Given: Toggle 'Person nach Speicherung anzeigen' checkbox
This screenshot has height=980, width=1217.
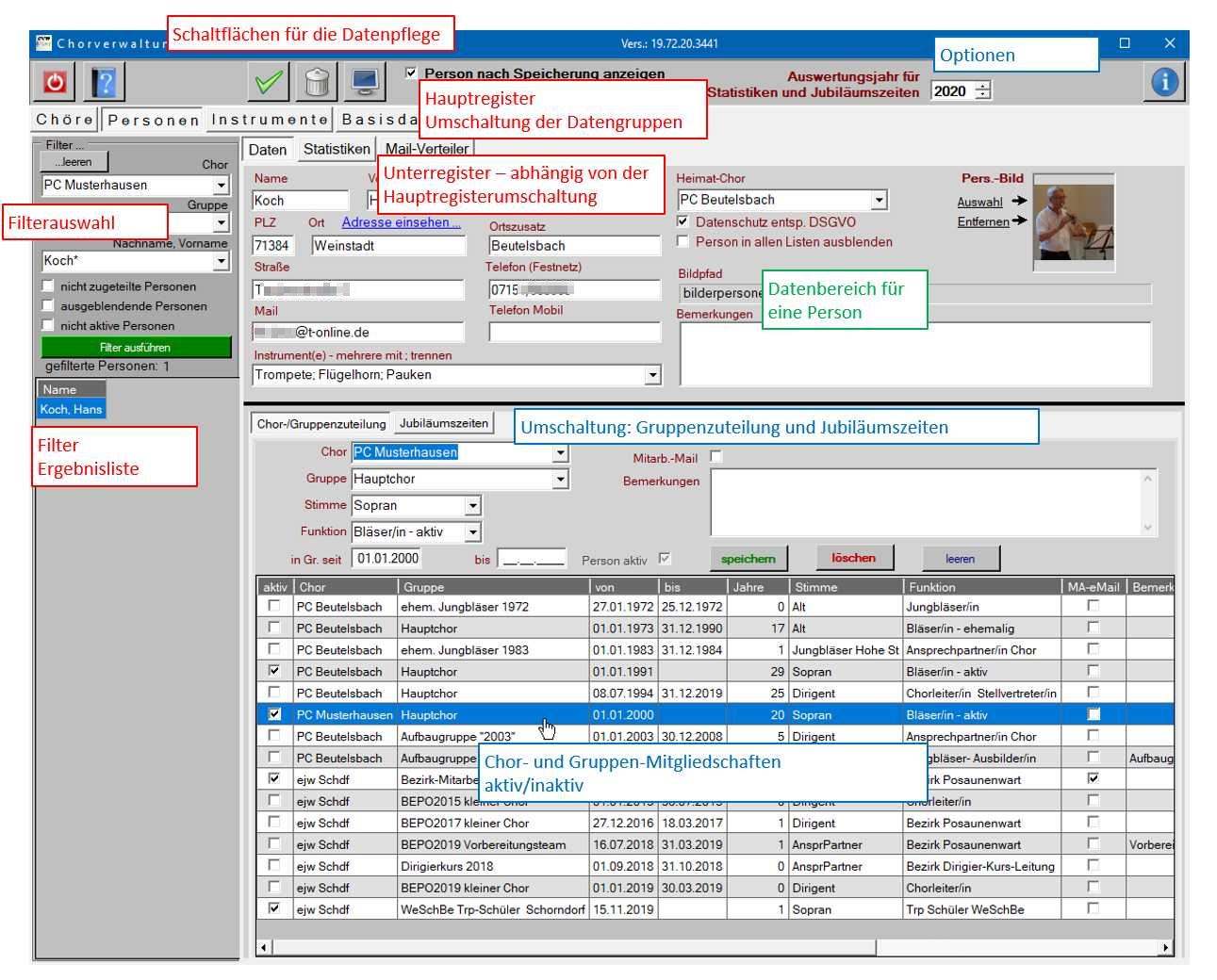Looking at the screenshot, I should [411, 73].
